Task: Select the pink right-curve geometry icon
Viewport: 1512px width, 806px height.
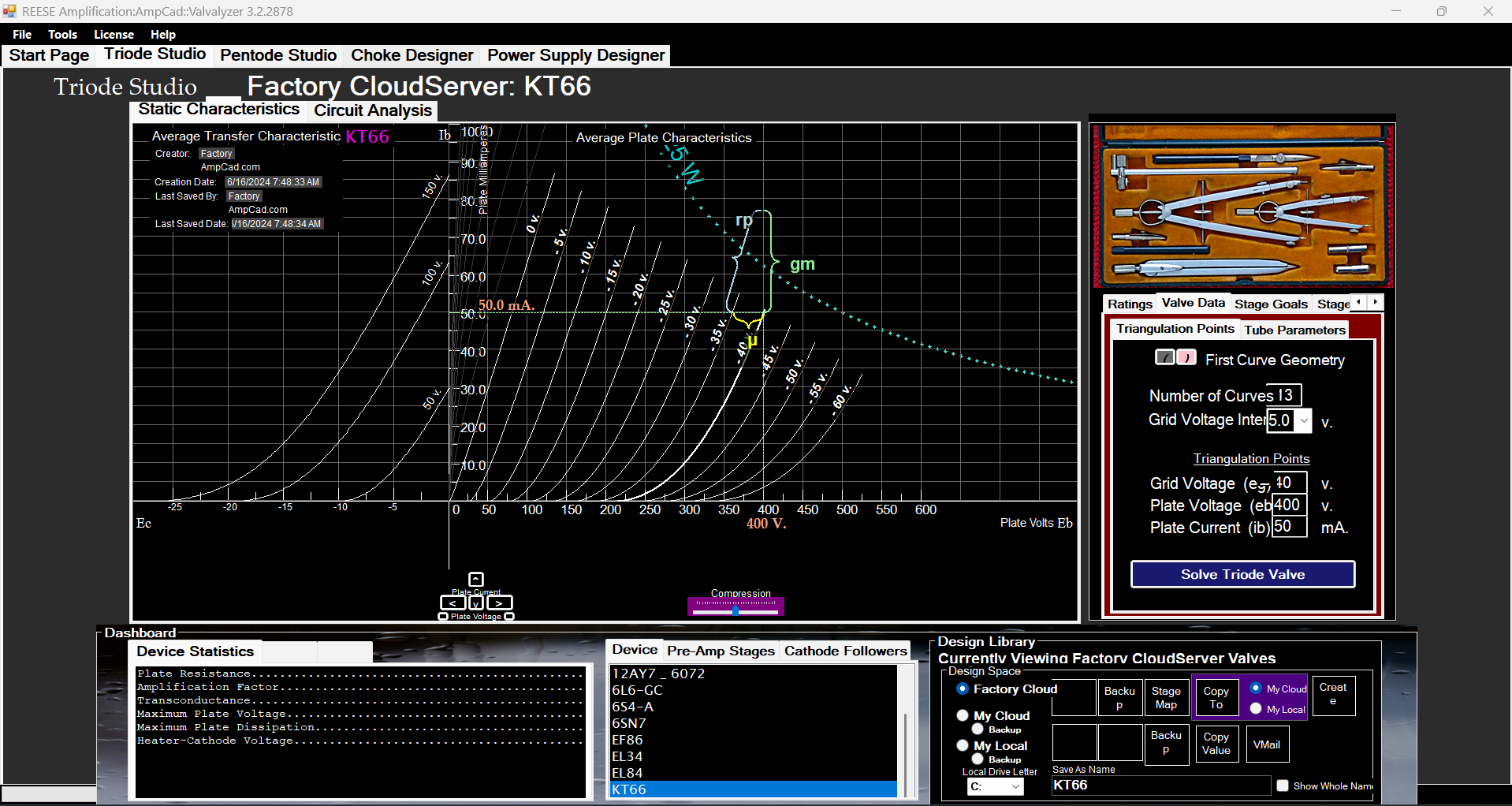Action: pyautogui.click(x=1186, y=357)
